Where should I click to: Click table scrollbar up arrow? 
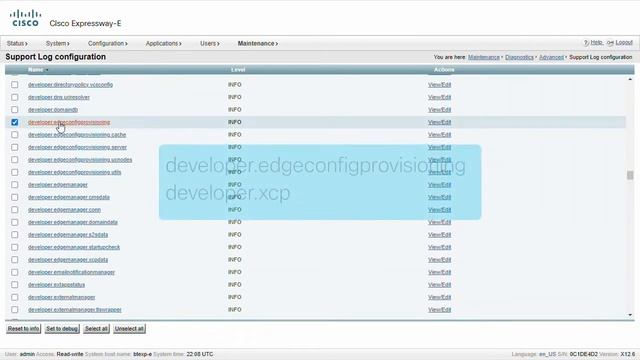[x=630, y=79]
